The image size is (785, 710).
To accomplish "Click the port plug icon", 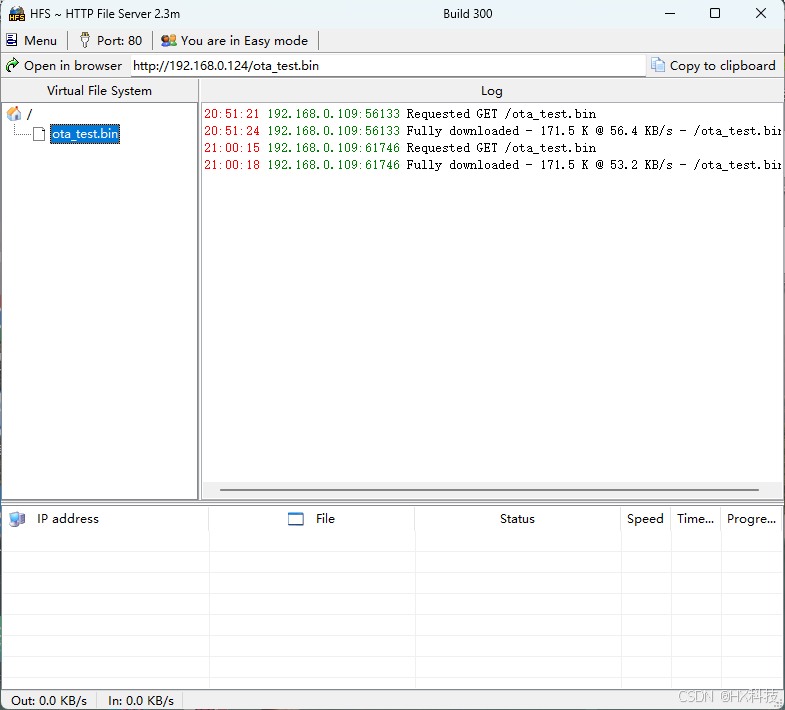I will (85, 40).
